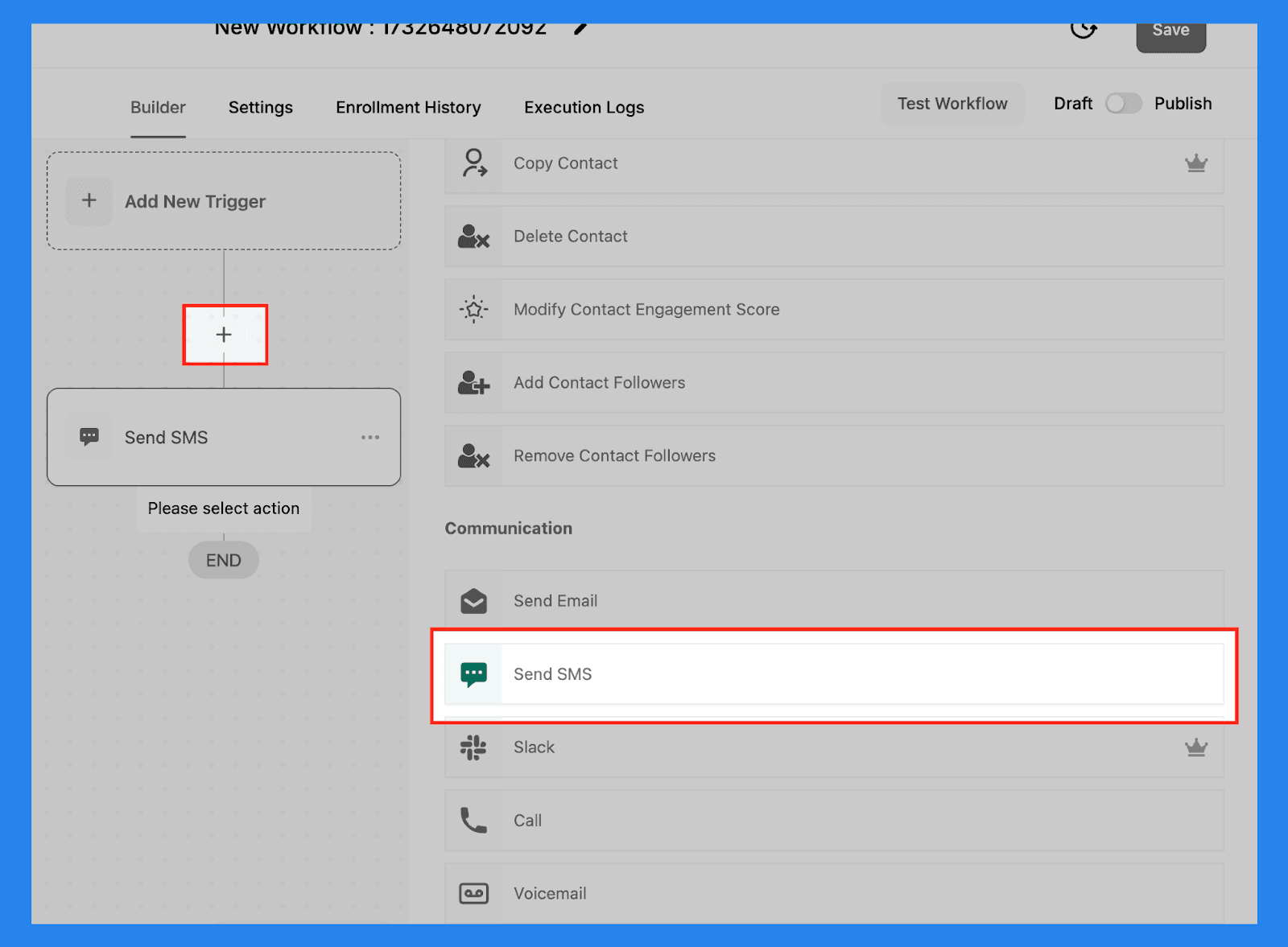Image resolution: width=1288 pixels, height=947 pixels.
Task: Click the Voicemail tape icon
Action: click(474, 894)
